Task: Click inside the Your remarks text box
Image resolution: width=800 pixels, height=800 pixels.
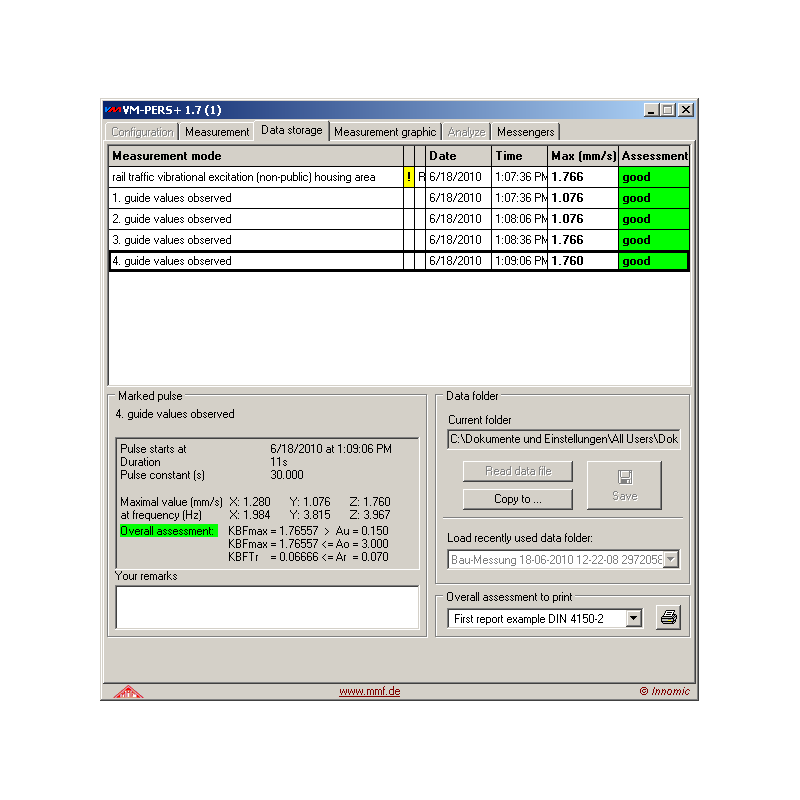Action: pyautogui.click(x=266, y=607)
